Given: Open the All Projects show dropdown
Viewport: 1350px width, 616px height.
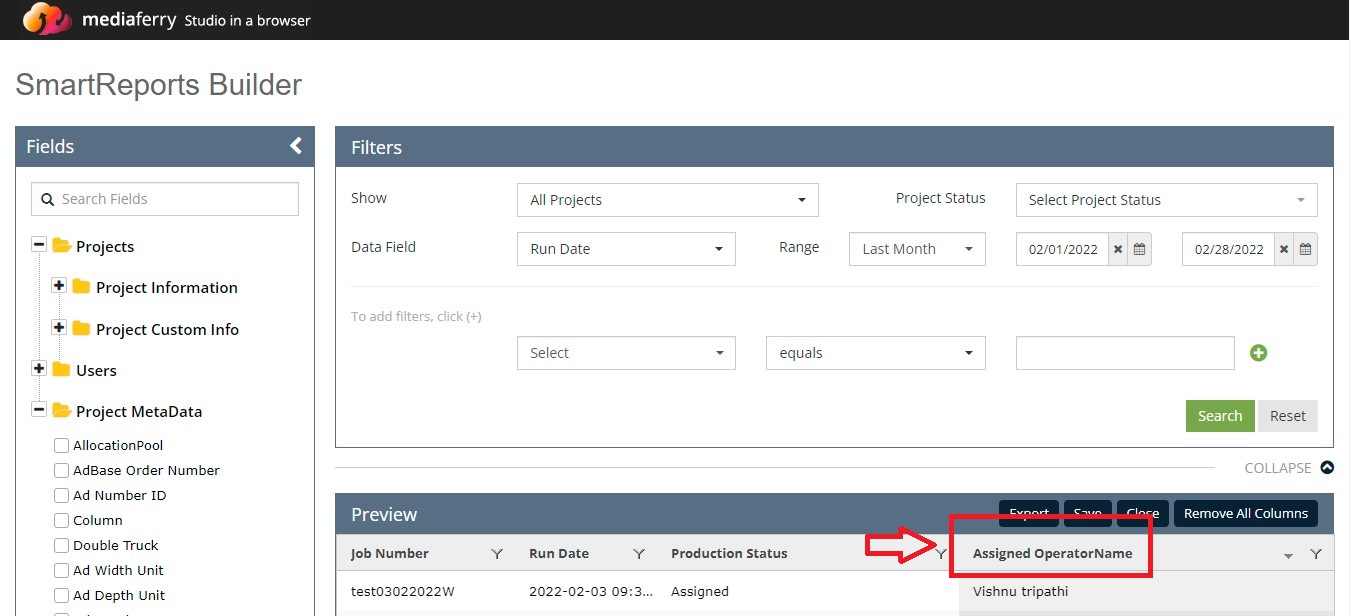Looking at the screenshot, I should click(x=667, y=200).
